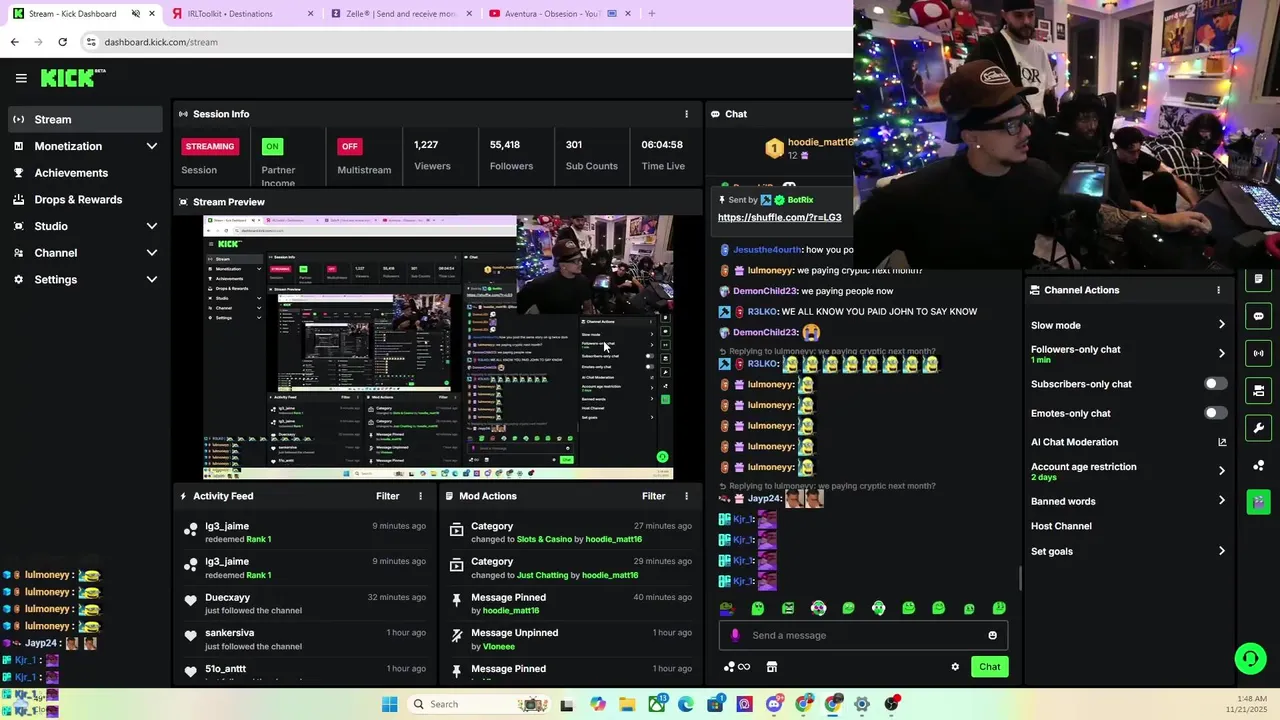This screenshot has width=1280, height=720.
Task: Open the hamburger menu beside the Kick logo
Action: (x=21, y=78)
